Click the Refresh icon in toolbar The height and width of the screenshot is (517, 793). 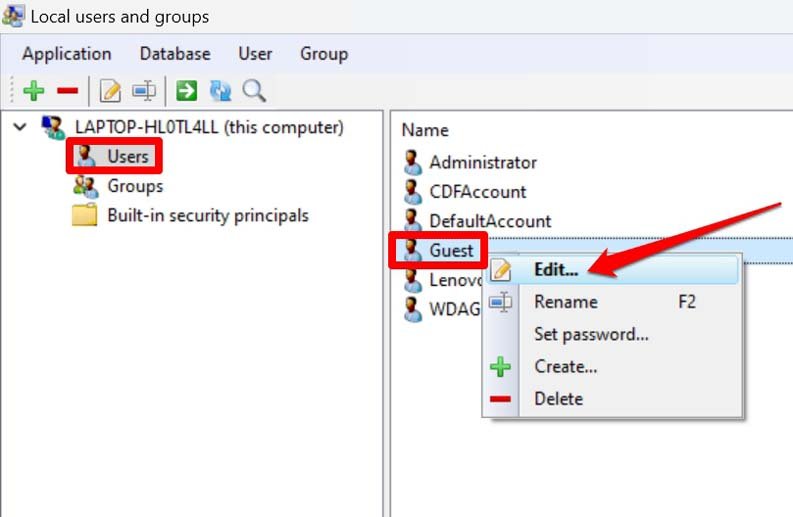(x=220, y=91)
